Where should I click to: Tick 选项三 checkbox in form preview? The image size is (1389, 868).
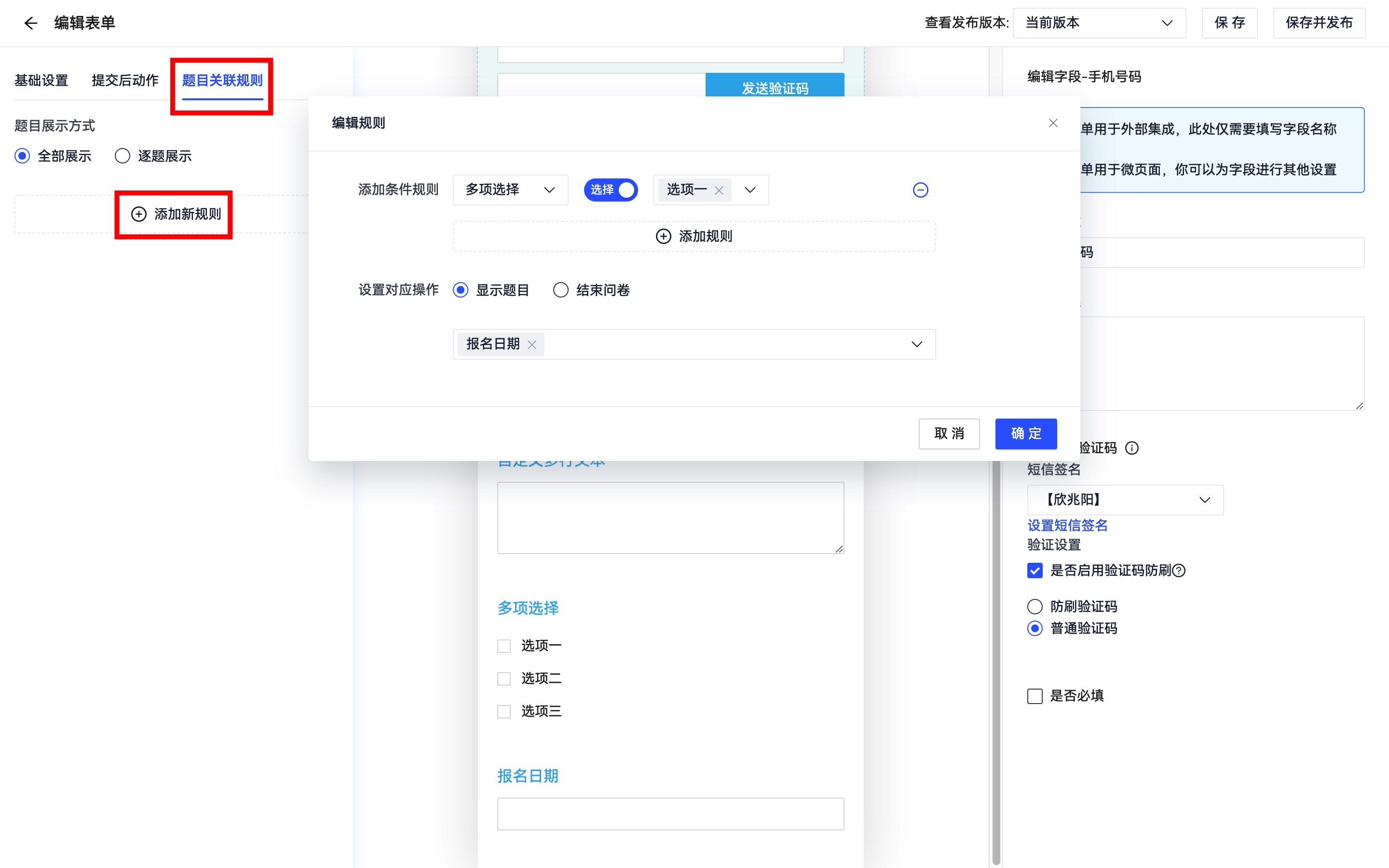504,712
